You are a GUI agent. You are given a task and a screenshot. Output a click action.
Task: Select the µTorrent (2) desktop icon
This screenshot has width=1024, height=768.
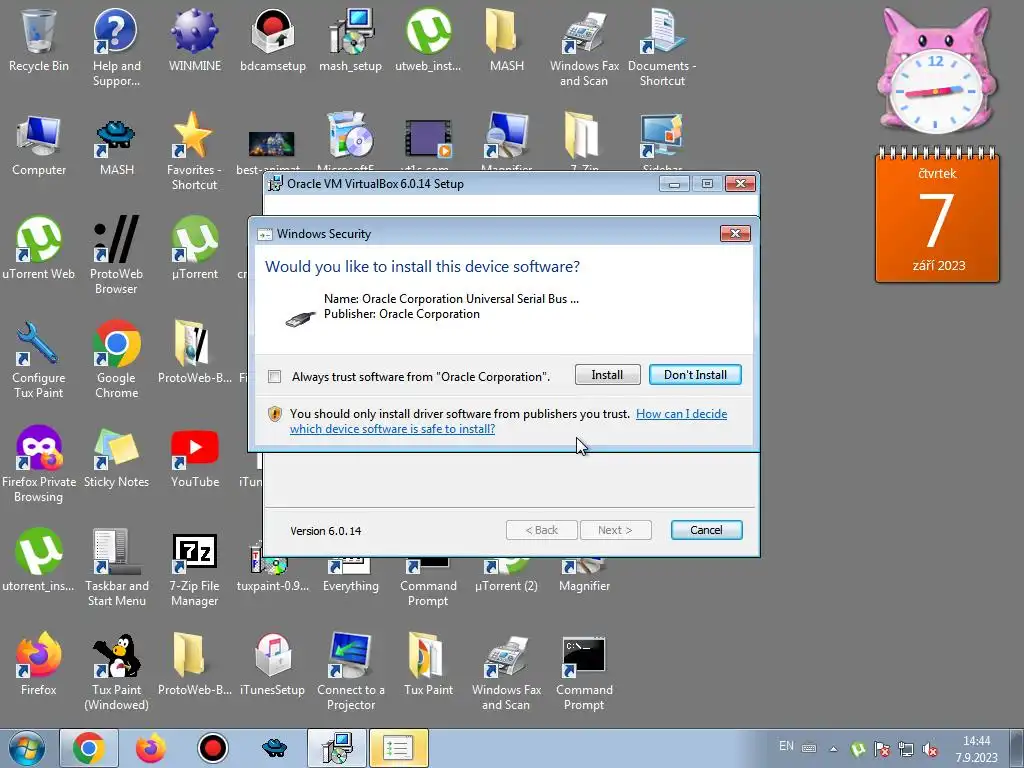[507, 575]
